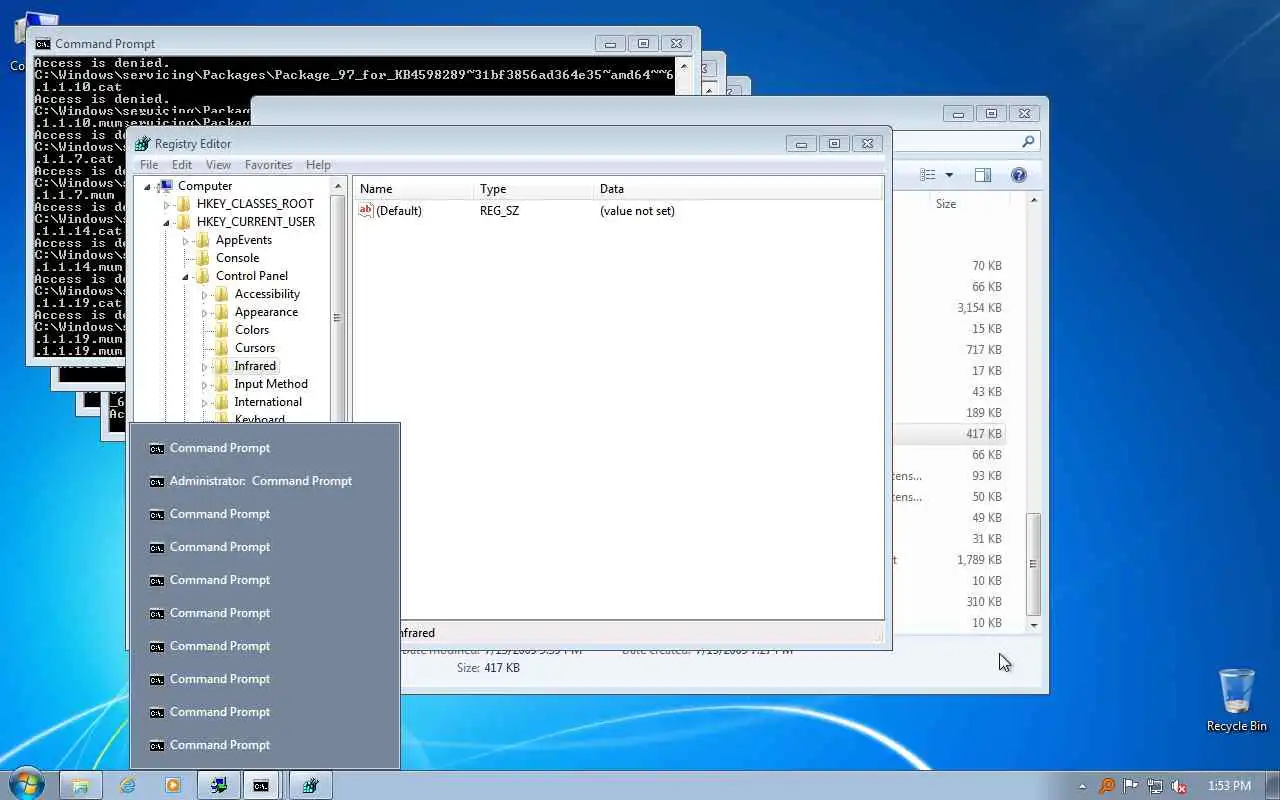Expand the Accessibility key
This screenshot has width=1280, height=800.
(x=205, y=295)
